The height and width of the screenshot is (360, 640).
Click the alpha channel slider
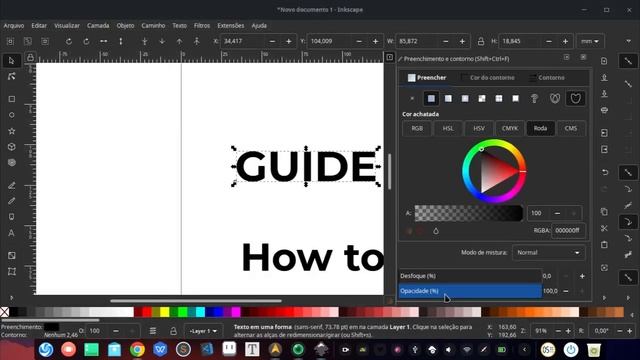[x=469, y=213]
